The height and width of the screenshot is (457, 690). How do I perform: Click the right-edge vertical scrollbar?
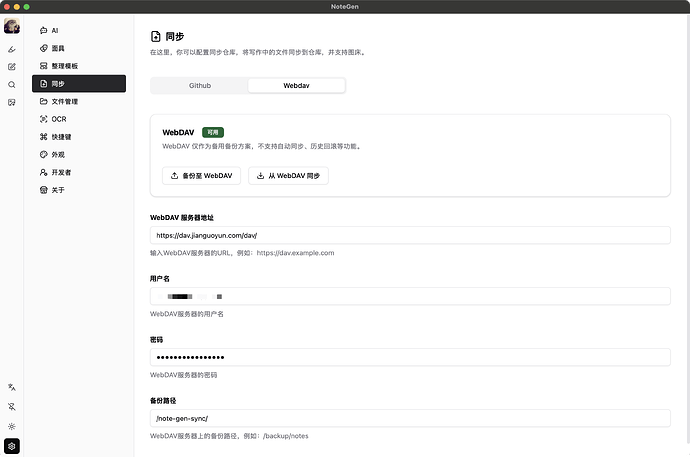point(688,229)
